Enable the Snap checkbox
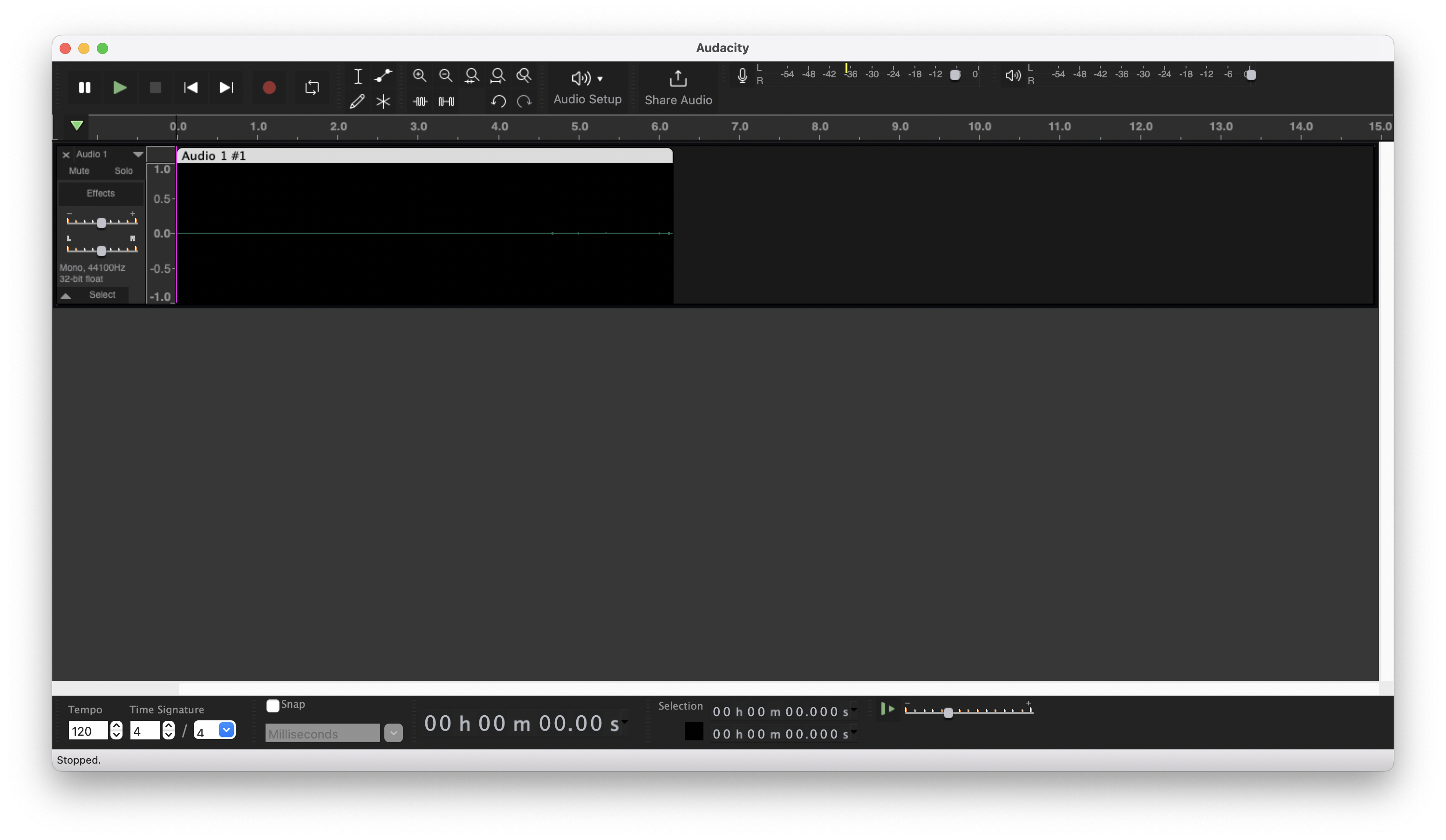This screenshot has width=1446, height=840. click(273, 706)
